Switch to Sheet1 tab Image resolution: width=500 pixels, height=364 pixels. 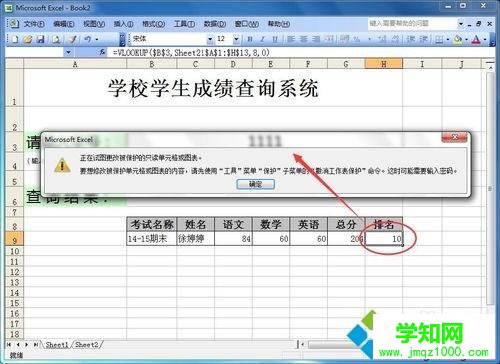[x=57, y=345]
